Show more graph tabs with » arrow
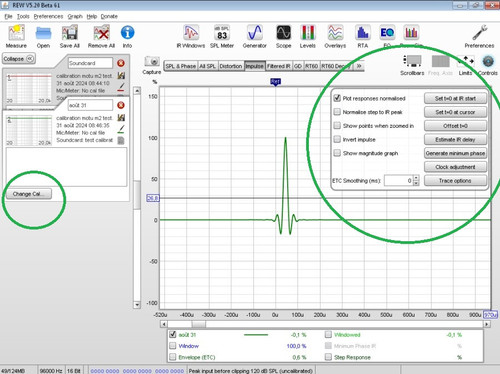This screenshot has width=500, height=374. (x=359, y=66)
